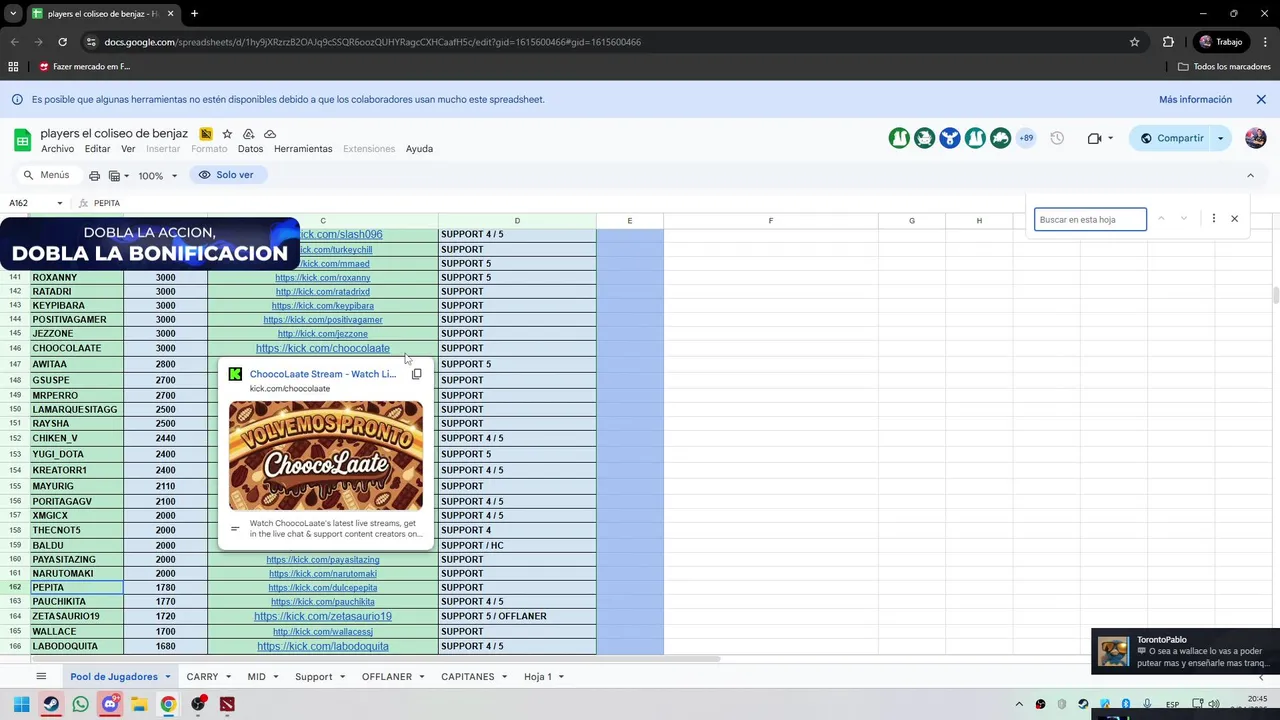Screen dimensions: 1280x720
Task: Click the Windows Start button
Action: [21, 704]
